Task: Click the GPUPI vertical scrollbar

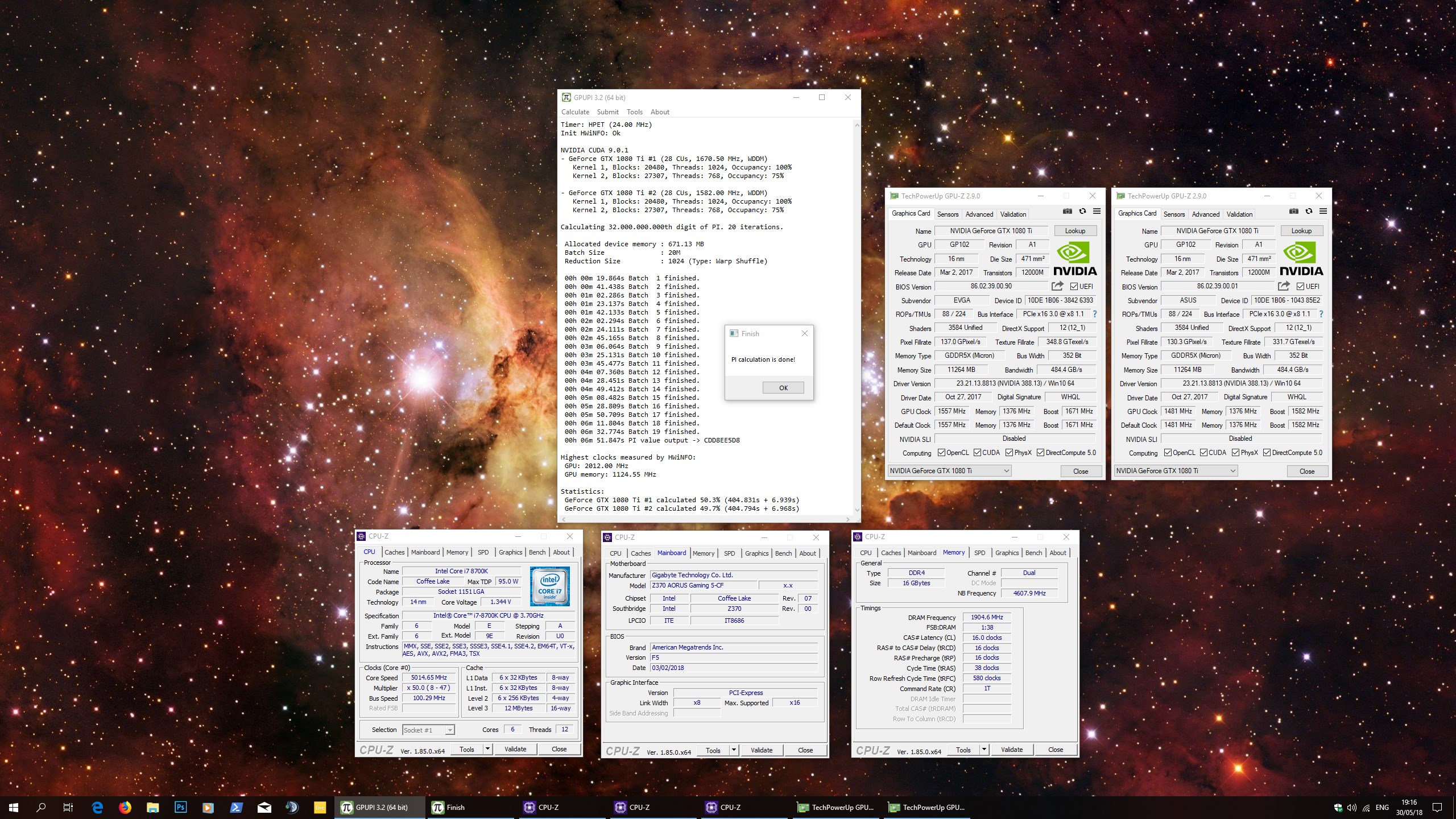Action: tap(857, 318)
